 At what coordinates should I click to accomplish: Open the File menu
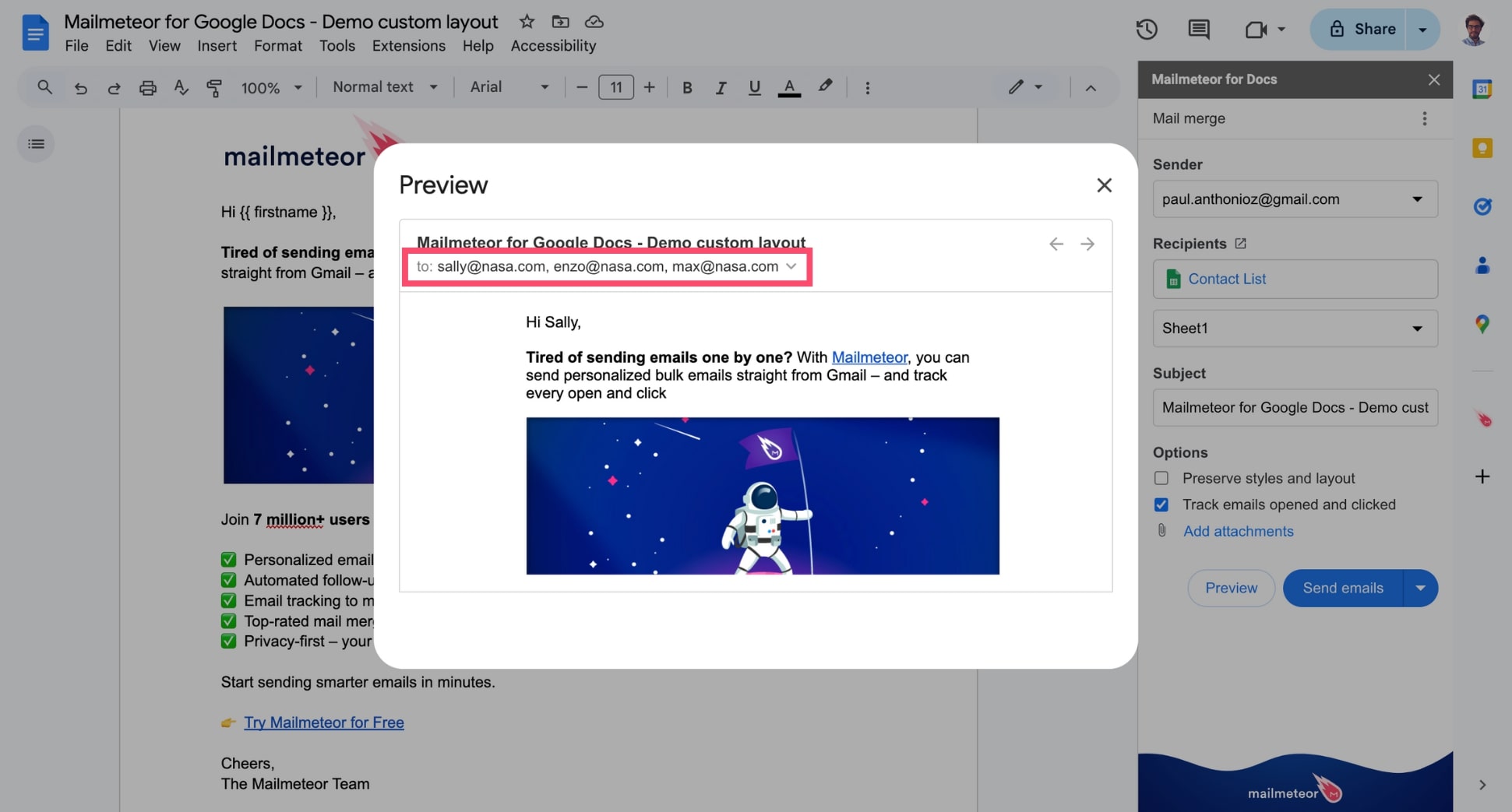[x=76, y=46]
